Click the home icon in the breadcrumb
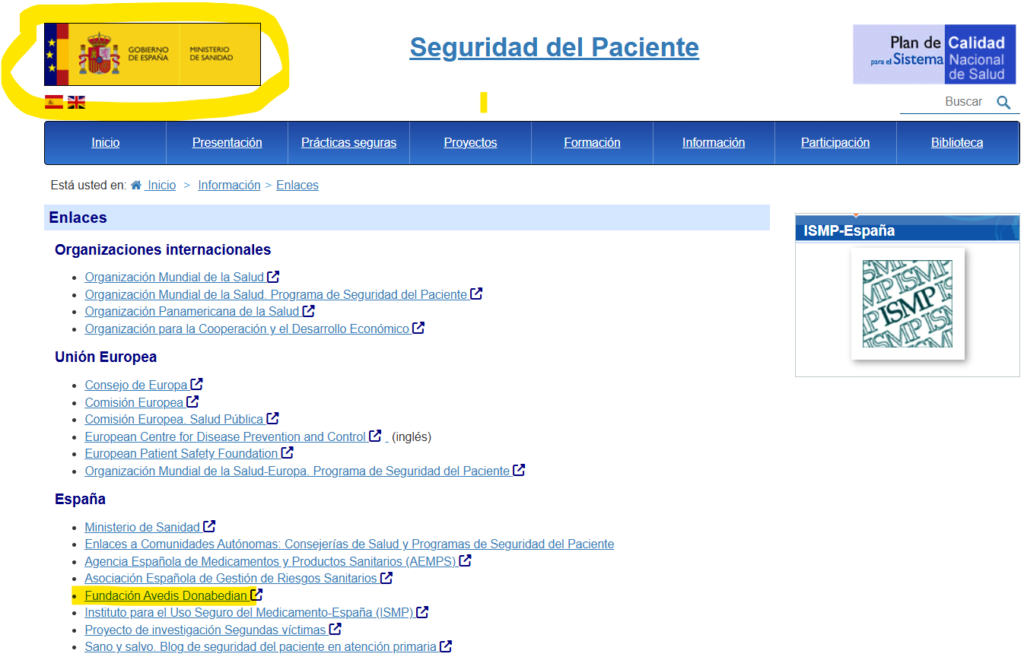Screen dimensions: 1024x657 coord(134,185)
